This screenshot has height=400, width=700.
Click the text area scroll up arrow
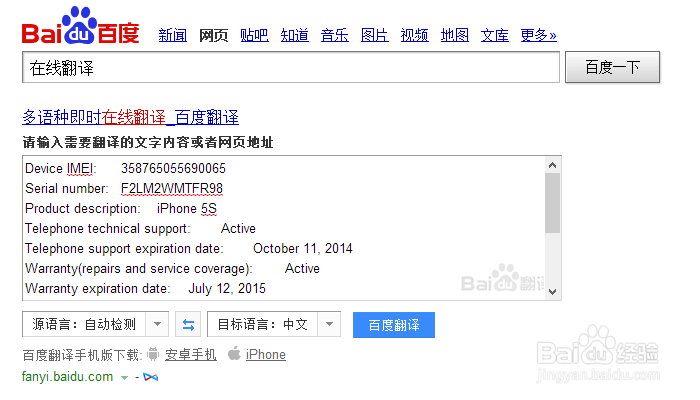point(552,165)
